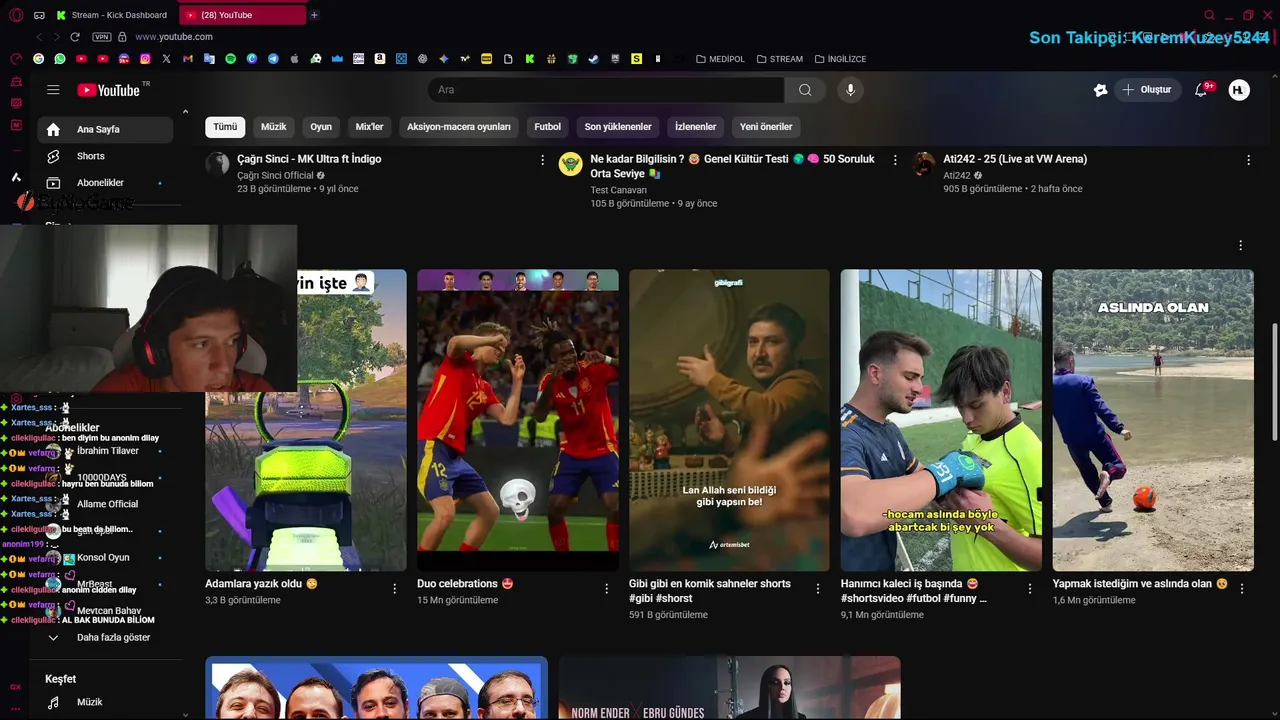1280x720 pixels.
Task: Click the search magnifier button
Action: (x=805, y=90)
